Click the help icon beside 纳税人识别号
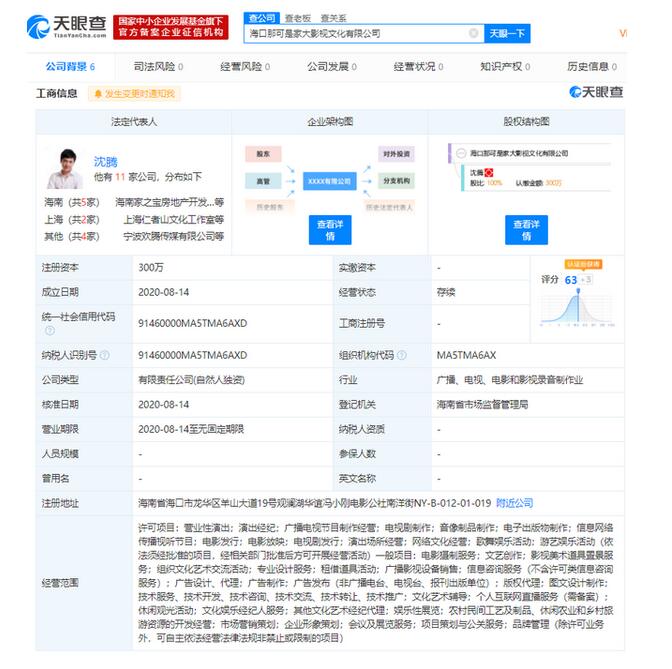The image size is (672, 669). [105, 355]
